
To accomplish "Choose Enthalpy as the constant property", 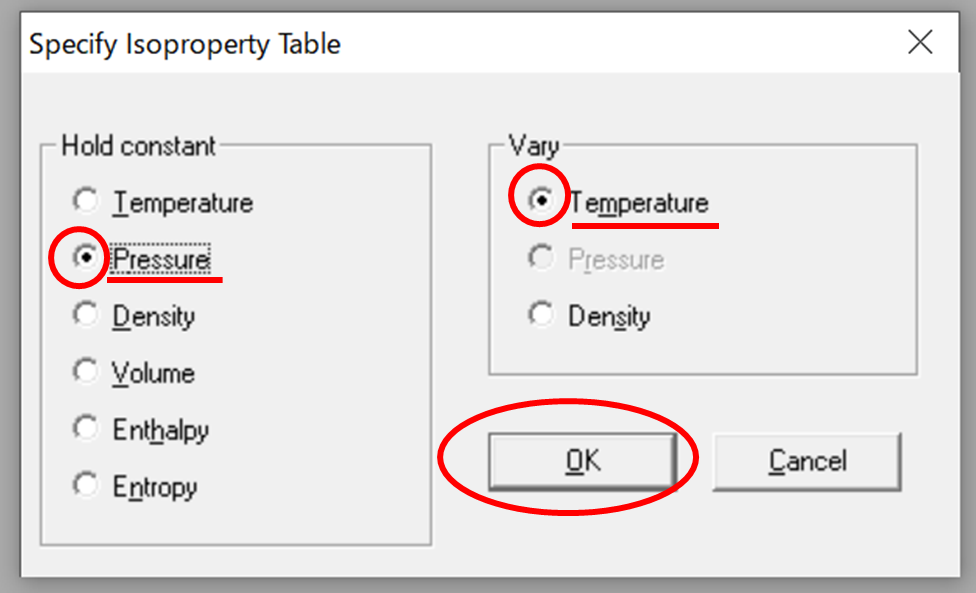I will point(88,430).
